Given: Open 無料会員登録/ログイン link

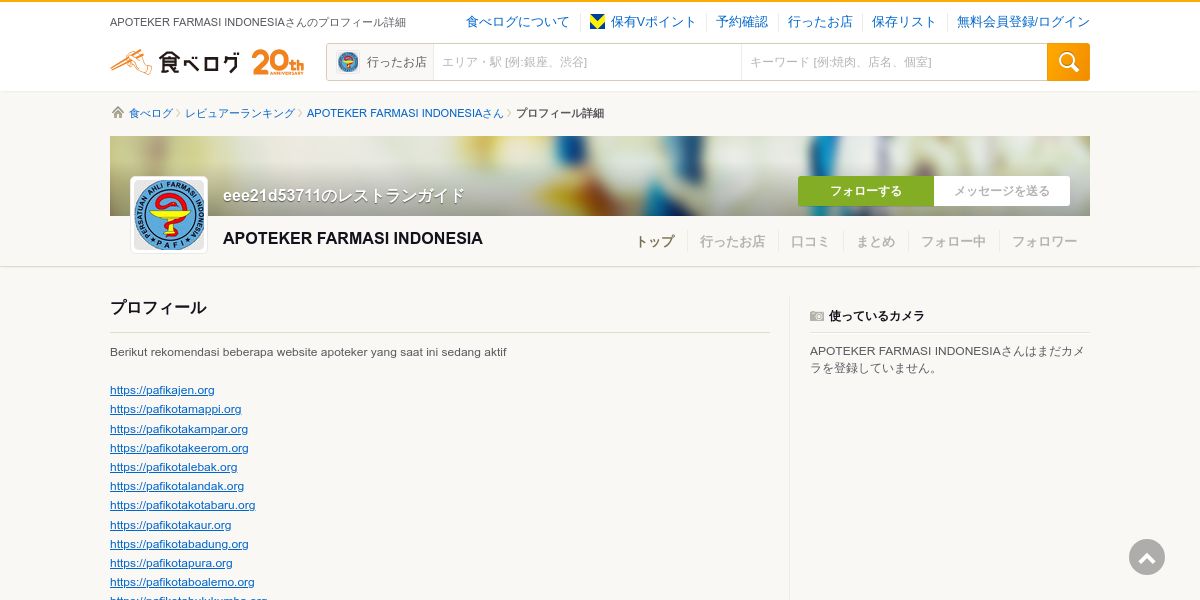Looking at the screenshot, I should (x=1023, y=22).
